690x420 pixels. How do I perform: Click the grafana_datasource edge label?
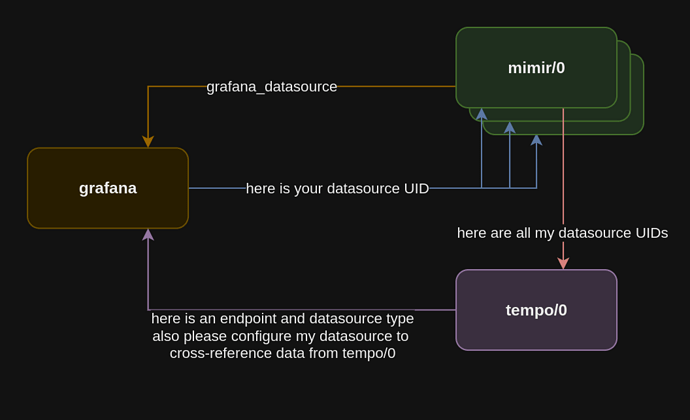click(272, 87)
